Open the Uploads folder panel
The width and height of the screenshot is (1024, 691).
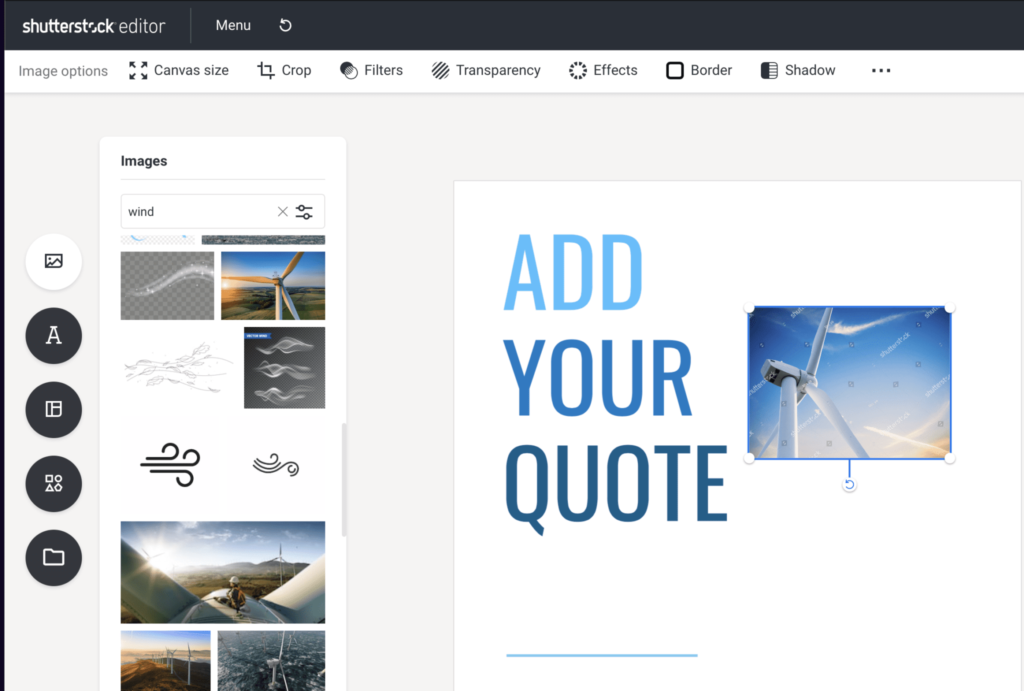tap(53, 557)
